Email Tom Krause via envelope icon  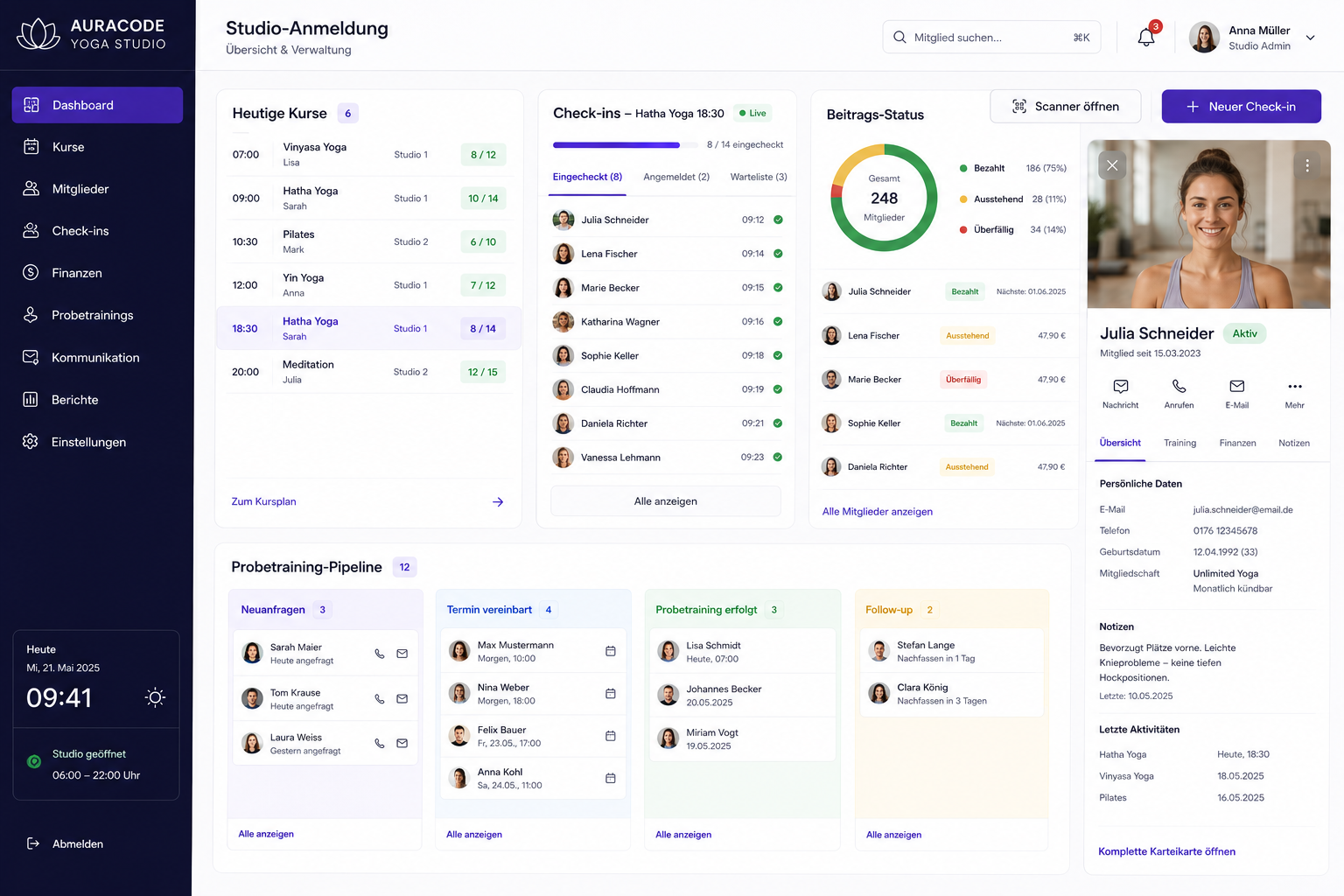[x=402, y=699]
